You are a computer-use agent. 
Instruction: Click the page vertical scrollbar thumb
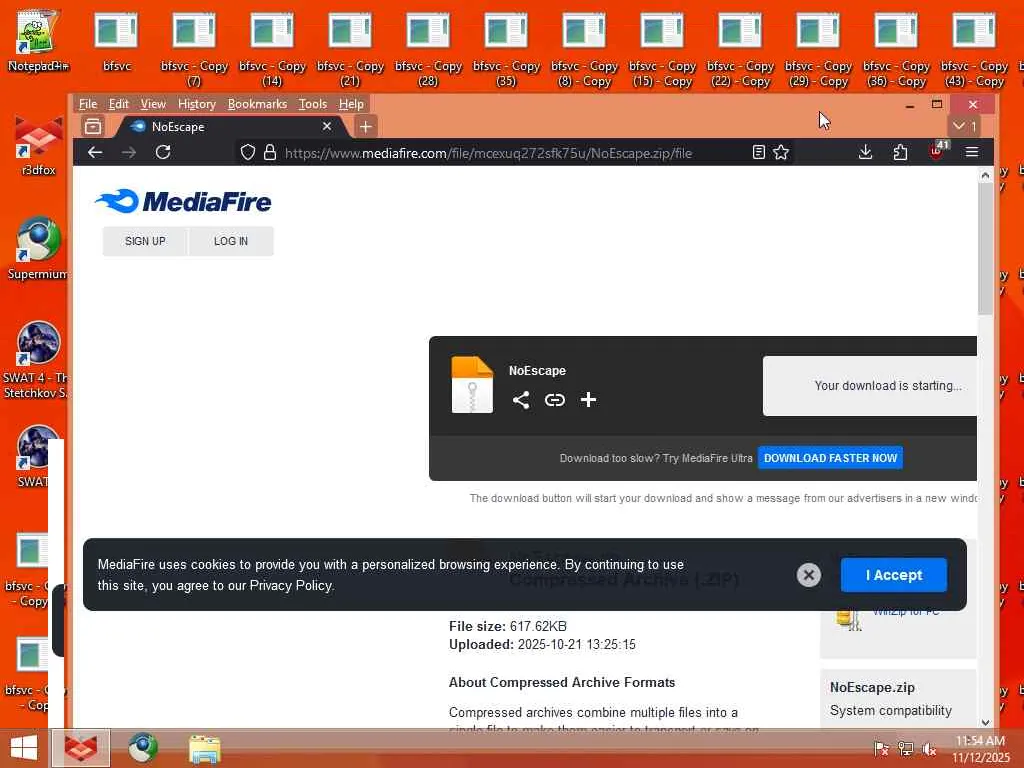985,249
